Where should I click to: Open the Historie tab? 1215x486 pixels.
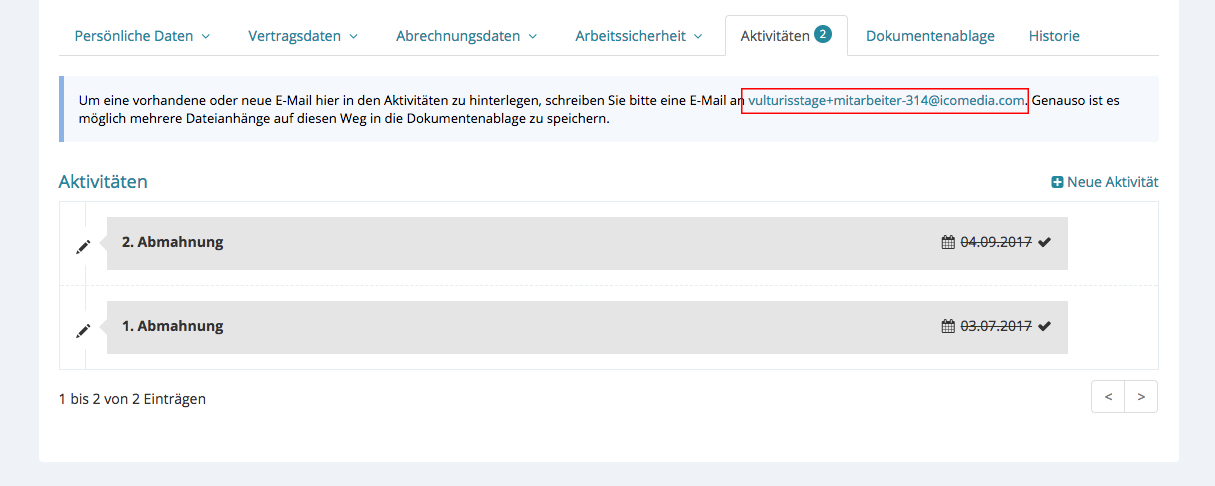coord(1054,36)
